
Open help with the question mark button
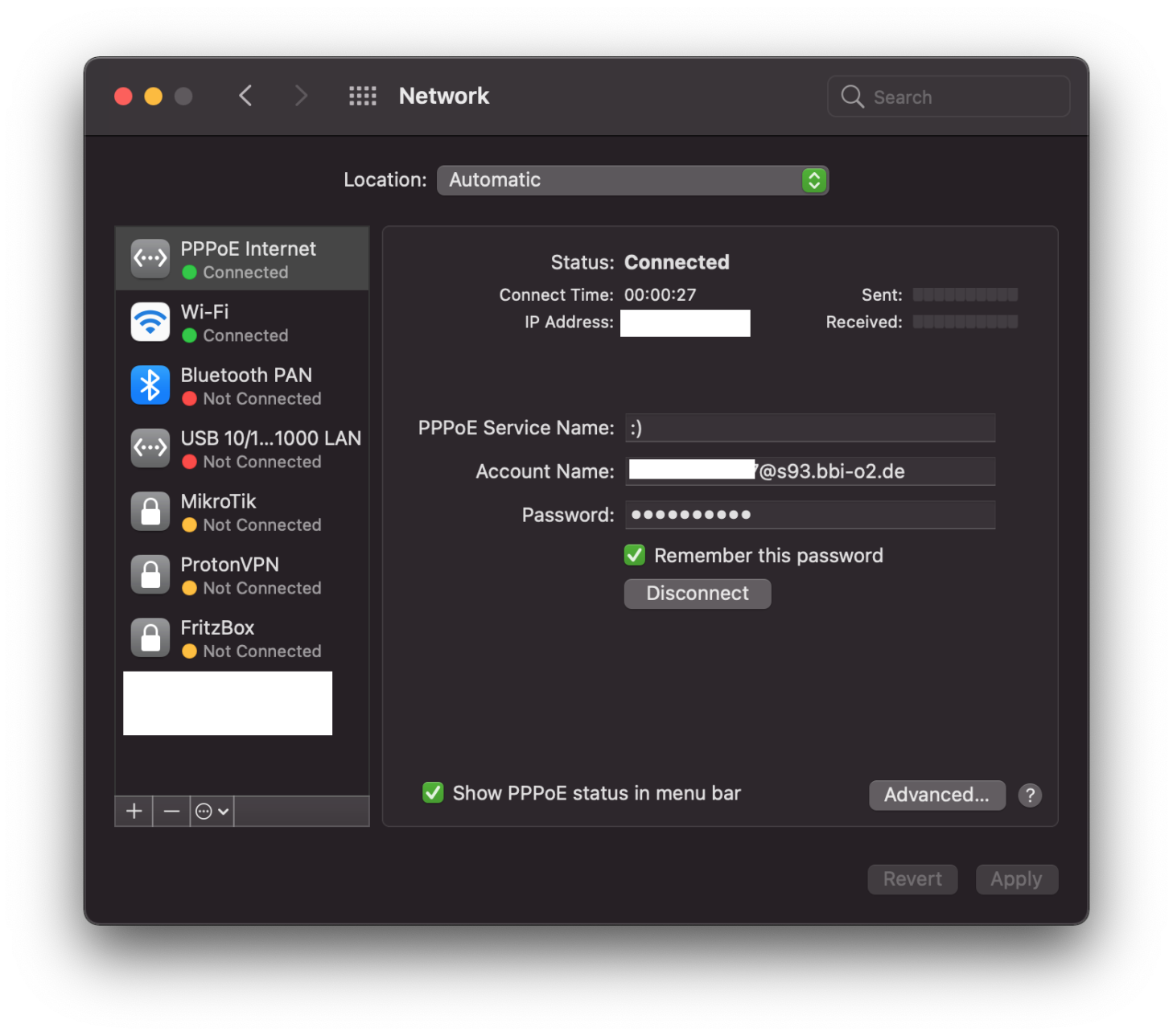click(1030, 795)
